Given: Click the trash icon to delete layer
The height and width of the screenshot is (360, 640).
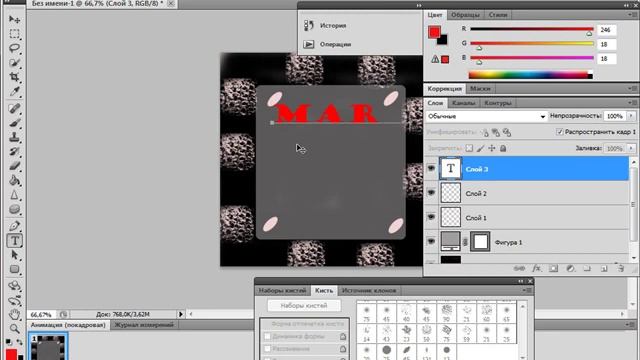Looking at the screenshot, I should coord(621,268).
